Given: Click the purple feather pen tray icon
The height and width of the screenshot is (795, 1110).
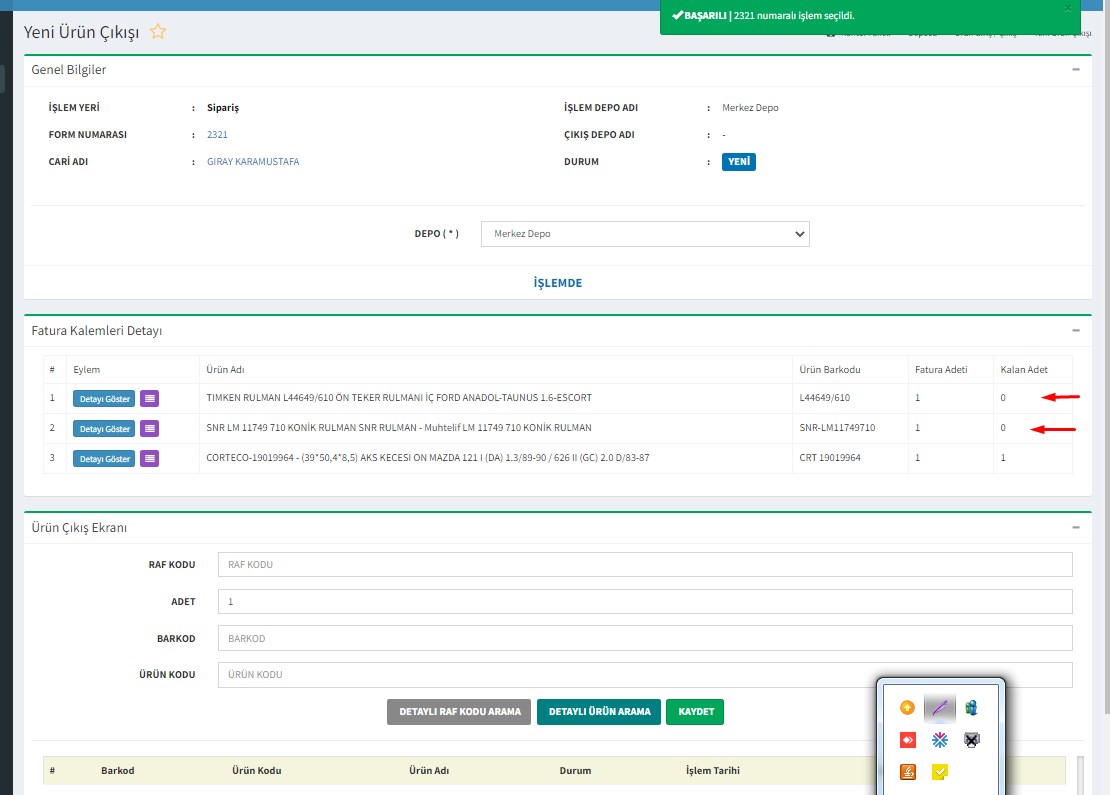Looking at the screenshot, I should (940, 708).
